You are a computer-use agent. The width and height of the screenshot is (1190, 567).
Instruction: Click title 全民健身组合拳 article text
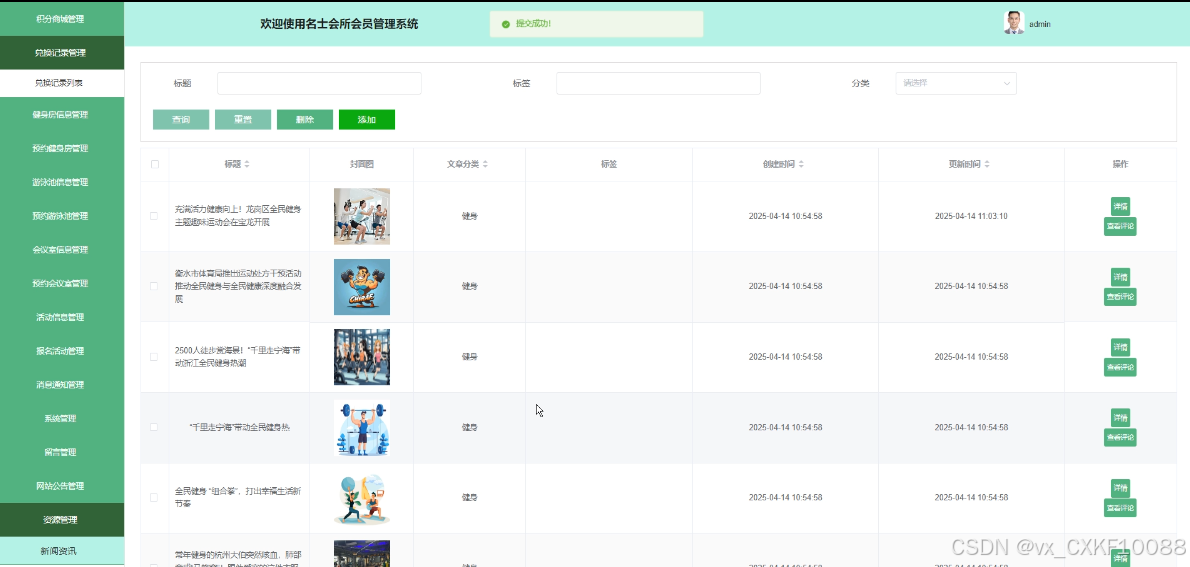[x=239, y=497]
